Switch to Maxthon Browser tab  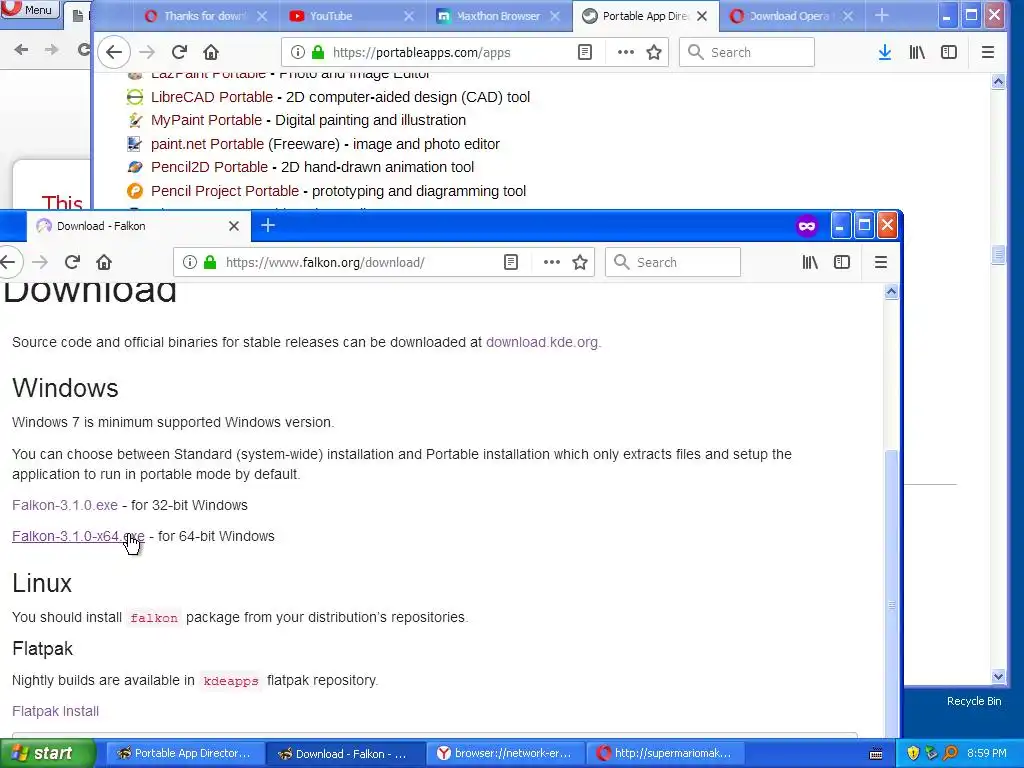pos(500,16)
